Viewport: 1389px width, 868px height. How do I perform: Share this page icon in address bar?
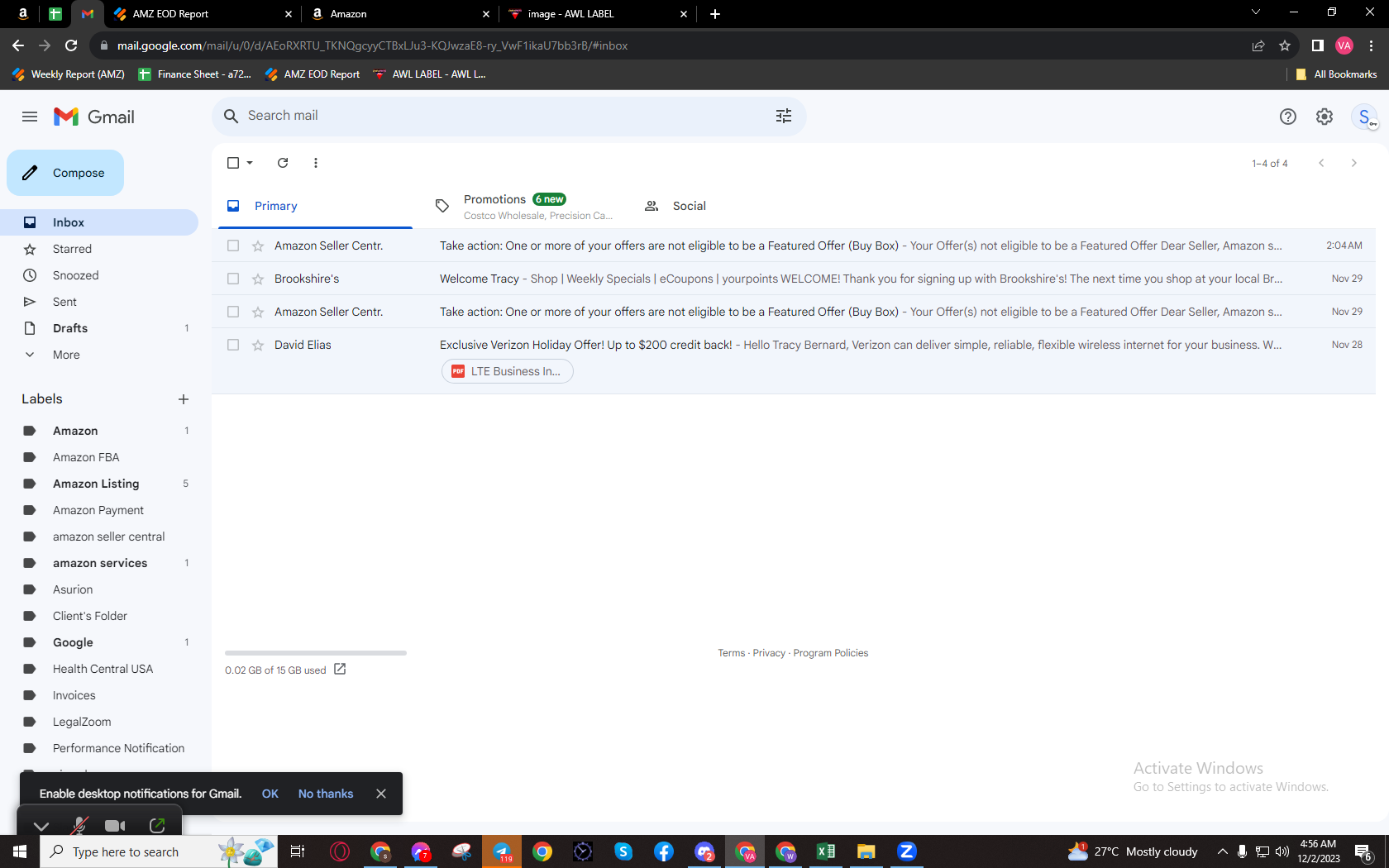click(x=1258, y=45)
